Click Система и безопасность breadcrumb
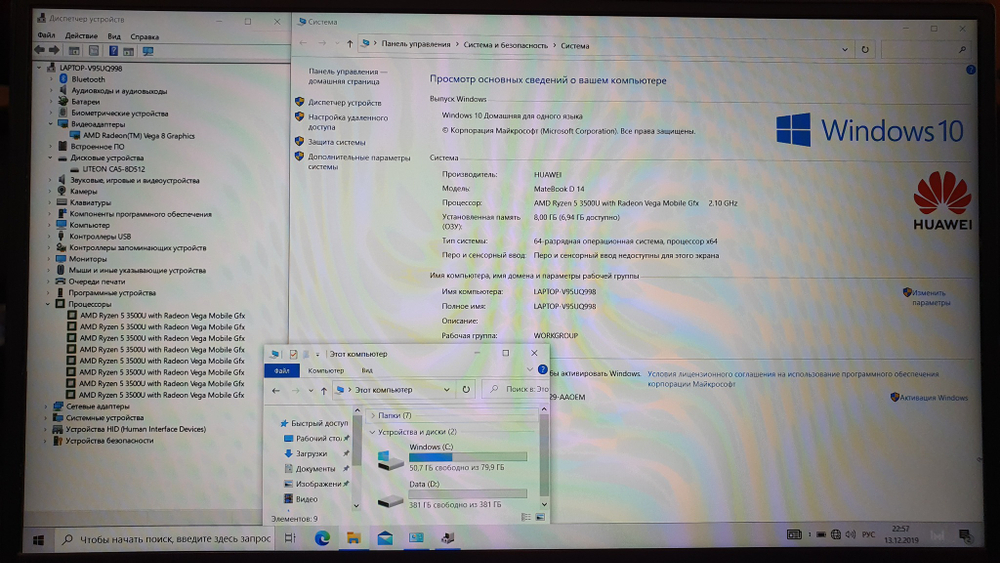Viewport: 1000px width, 563px height. click(505, 45)
